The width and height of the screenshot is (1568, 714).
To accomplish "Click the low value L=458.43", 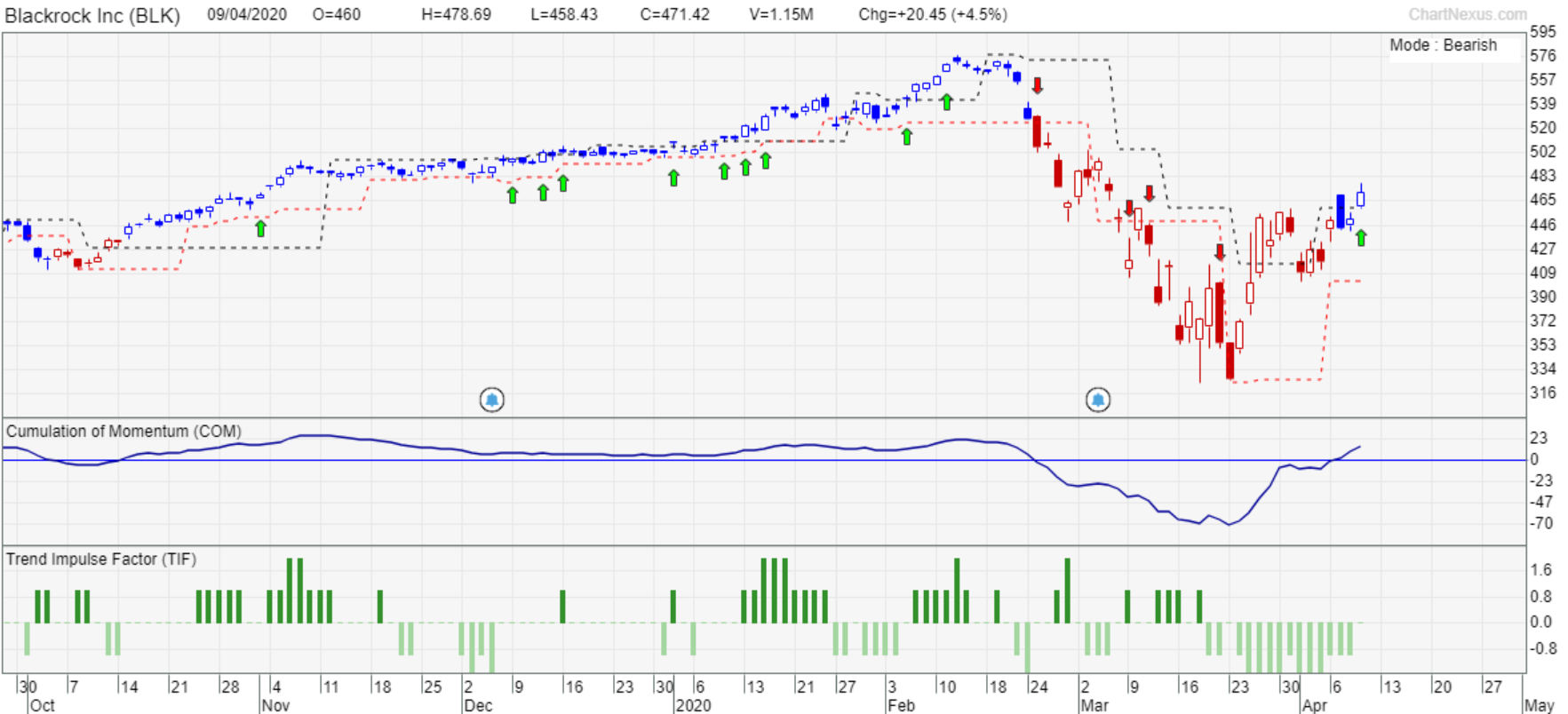I will point(564,15).
